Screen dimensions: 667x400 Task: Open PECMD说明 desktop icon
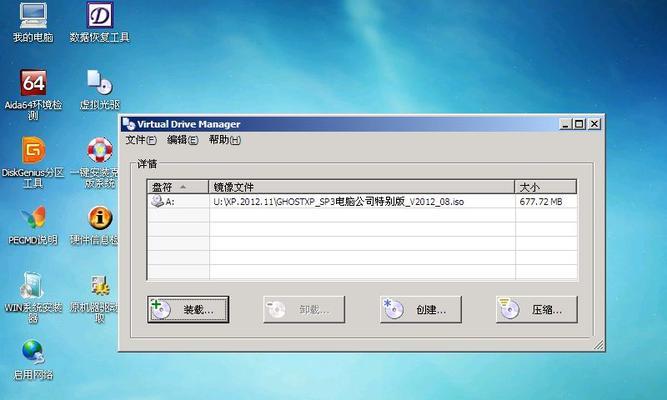[33, 226]
